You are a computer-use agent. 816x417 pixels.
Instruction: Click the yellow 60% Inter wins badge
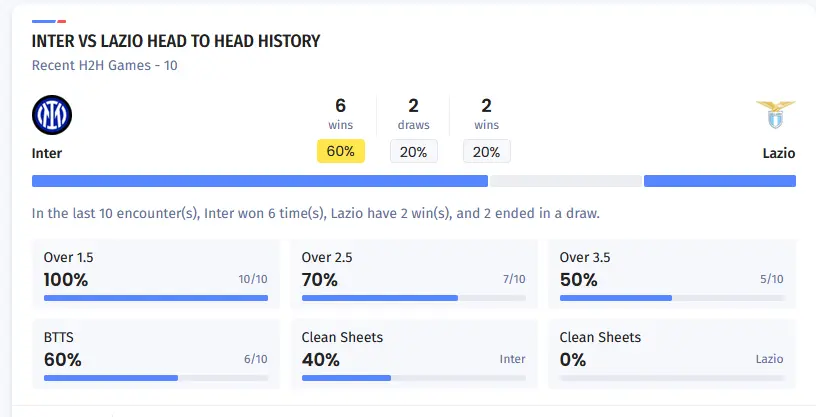coord(341,152)
